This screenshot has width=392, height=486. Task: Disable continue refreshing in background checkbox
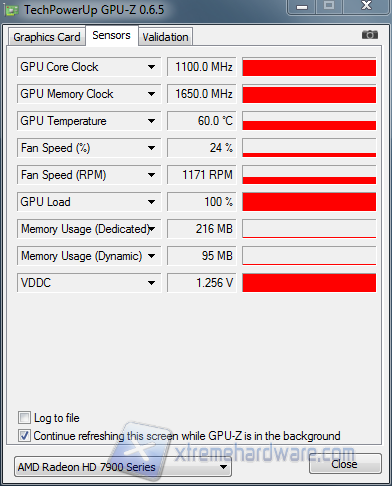point(24,435)
